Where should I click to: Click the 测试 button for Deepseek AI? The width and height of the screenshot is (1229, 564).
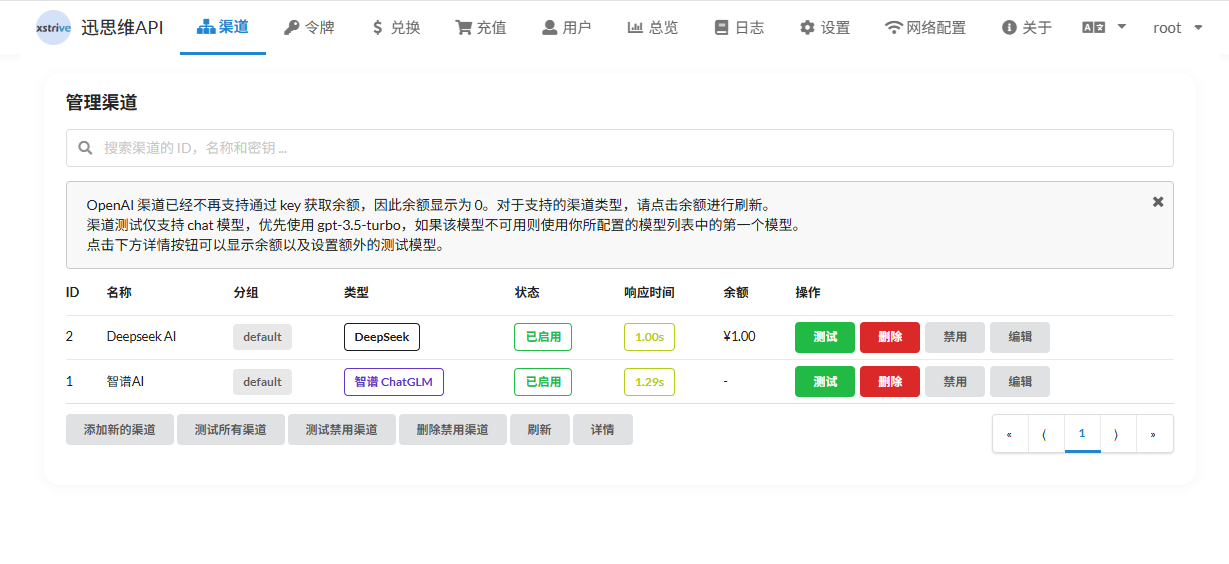(825, 337)
